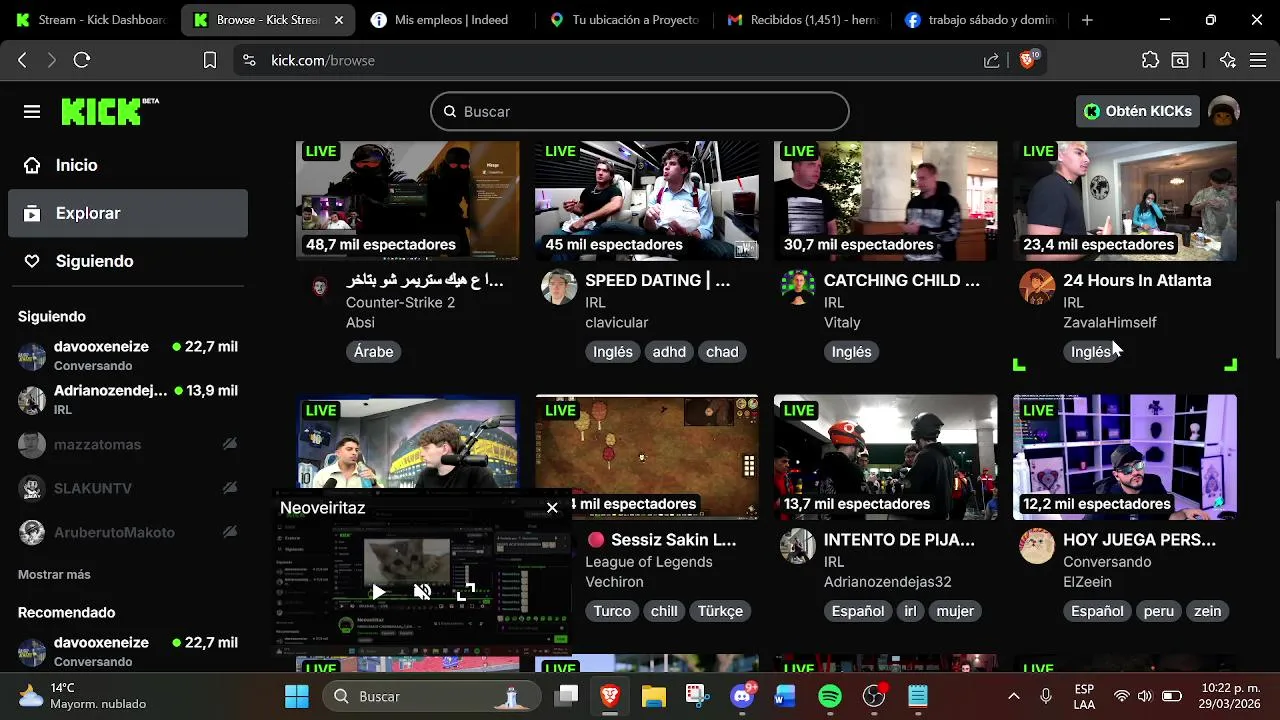The width and height of the screenshot is (1280, 720).
Task: Open the new tab button
Action: [1087, 20]
